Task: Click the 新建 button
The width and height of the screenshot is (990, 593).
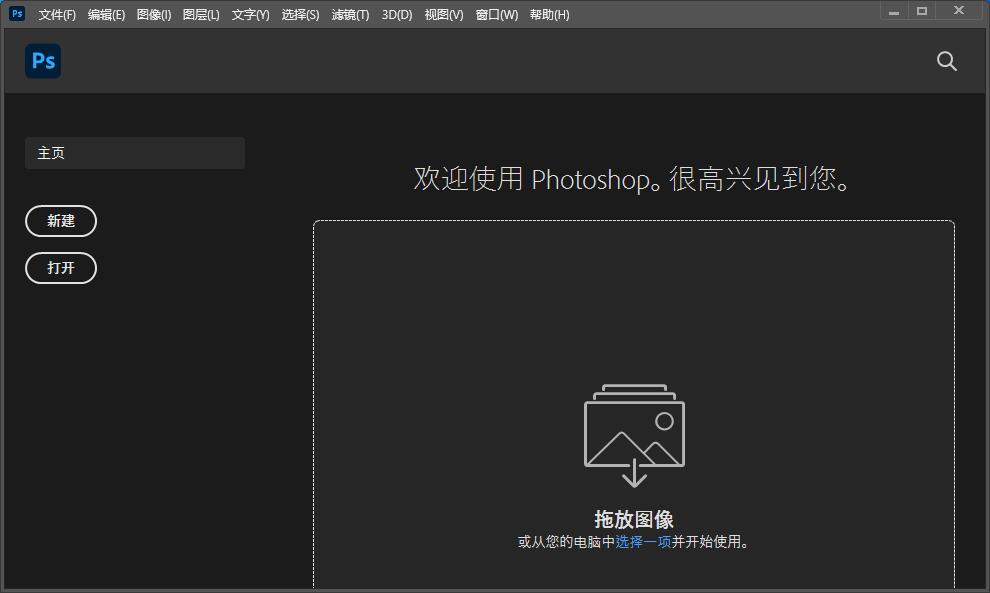Action: coord(61,221)
